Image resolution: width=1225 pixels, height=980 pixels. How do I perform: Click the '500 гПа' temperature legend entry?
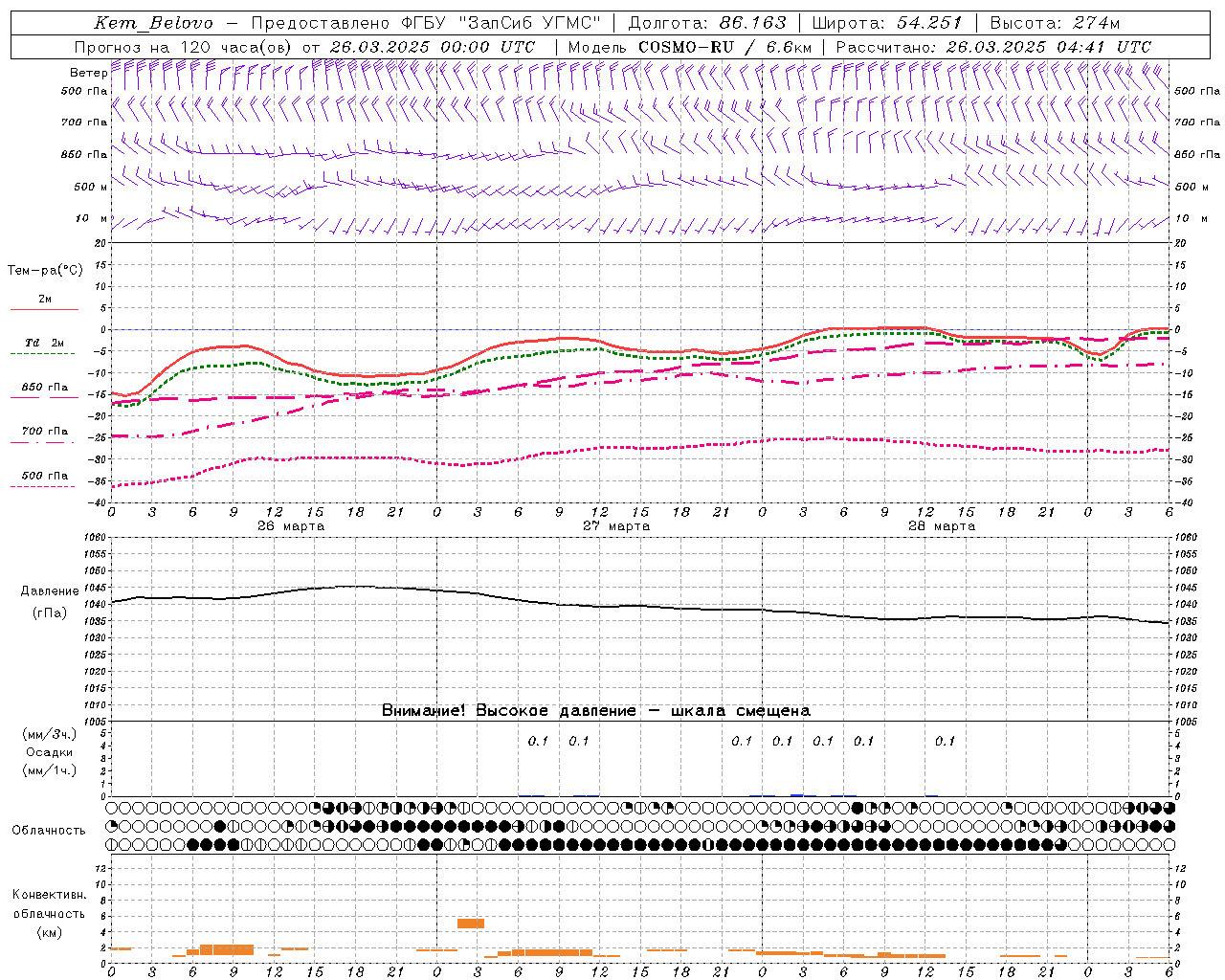[44, 476]
